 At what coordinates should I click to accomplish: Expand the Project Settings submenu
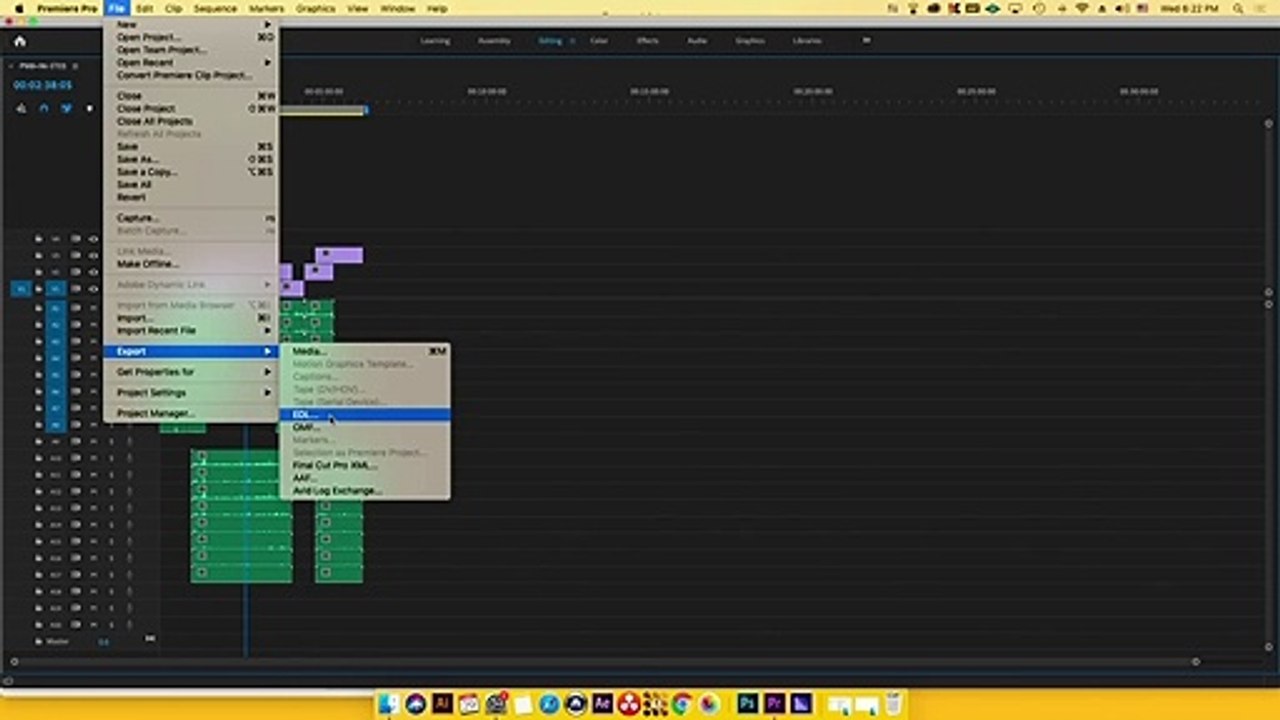pyautogui.click(x=190, y=392)
